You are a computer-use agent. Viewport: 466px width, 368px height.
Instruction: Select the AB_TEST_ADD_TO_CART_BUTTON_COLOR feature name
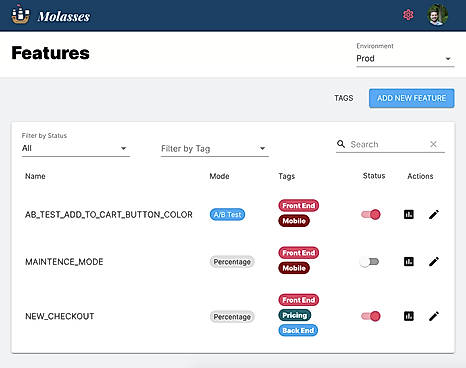click(x=109, y=215)
